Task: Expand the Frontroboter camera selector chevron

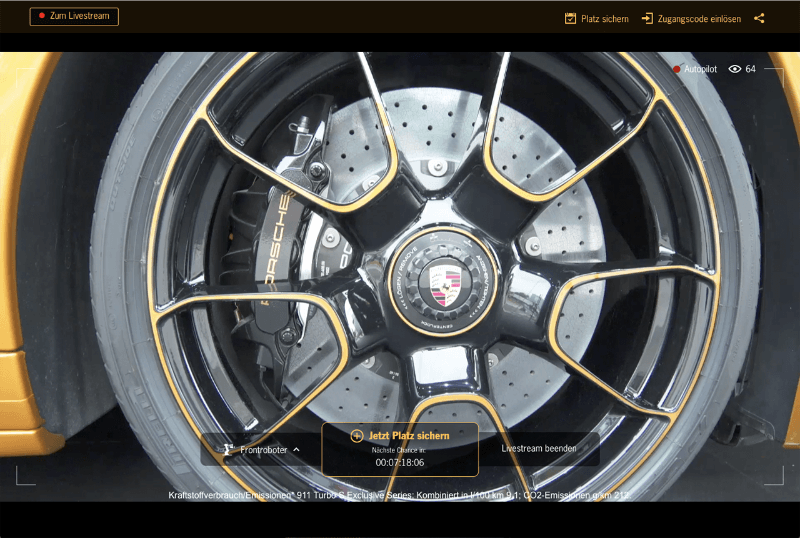Action: tap(296, 449)
